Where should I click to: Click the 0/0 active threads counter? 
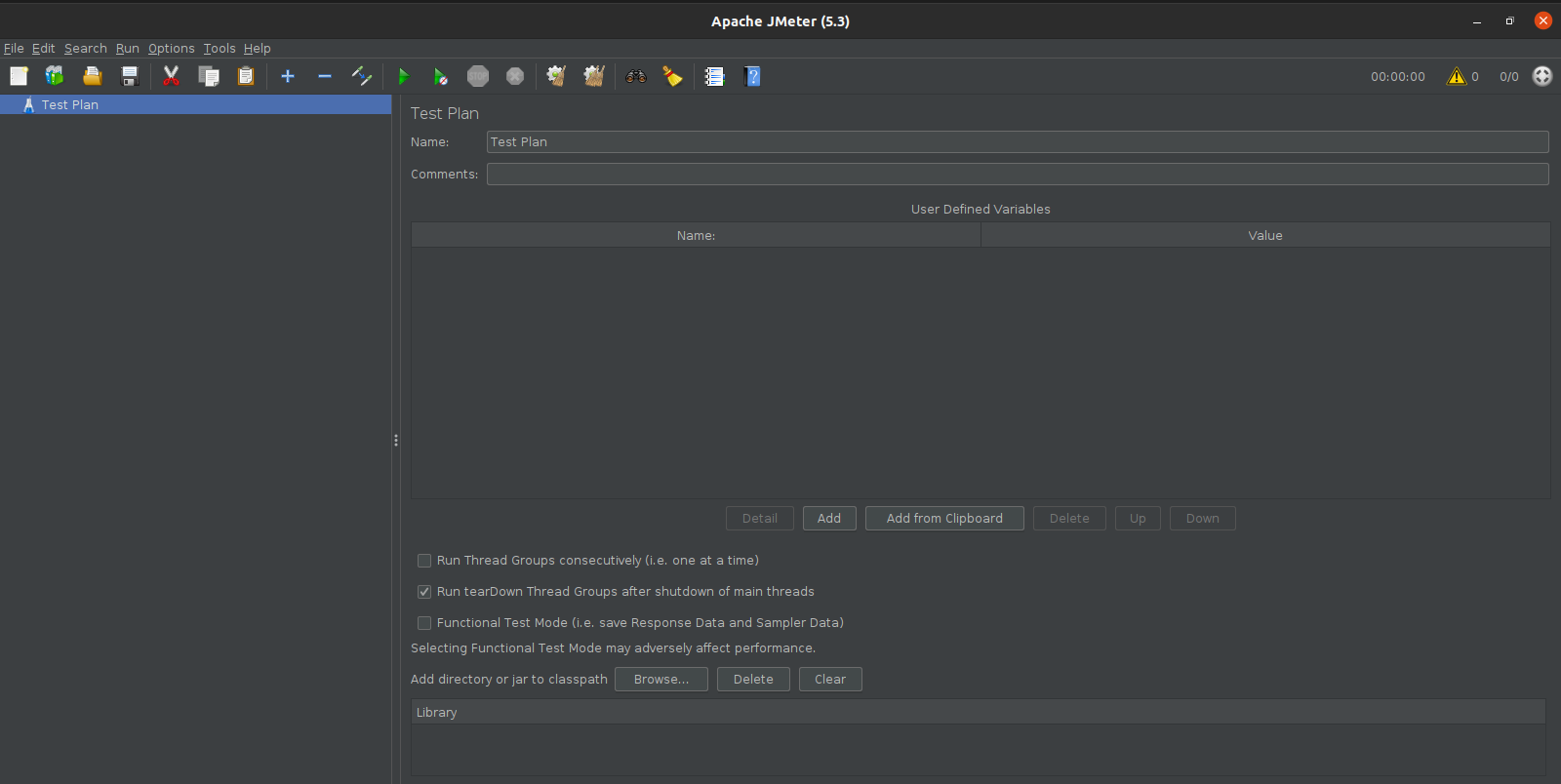pos(1509,77)
